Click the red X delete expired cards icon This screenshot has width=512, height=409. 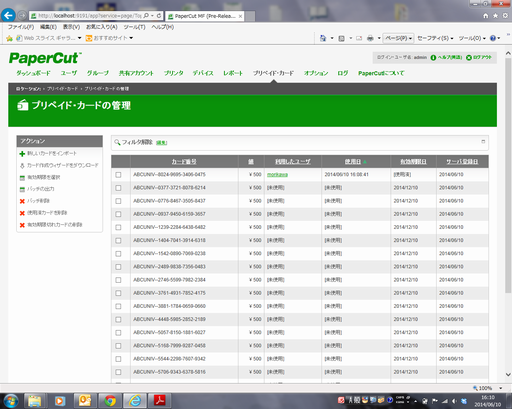pos(22,225)
